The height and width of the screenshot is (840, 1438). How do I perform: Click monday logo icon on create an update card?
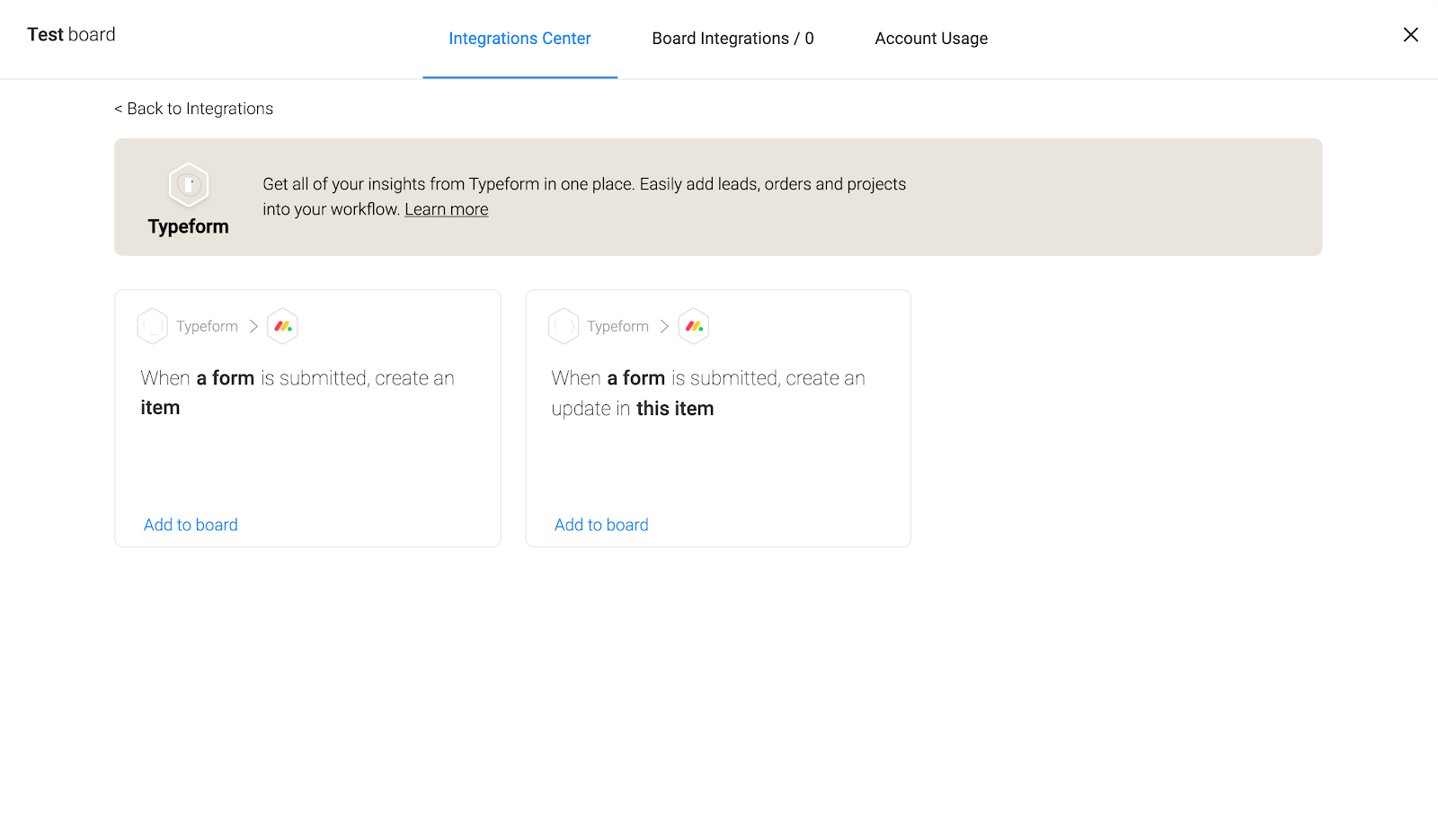coord(694,326)
